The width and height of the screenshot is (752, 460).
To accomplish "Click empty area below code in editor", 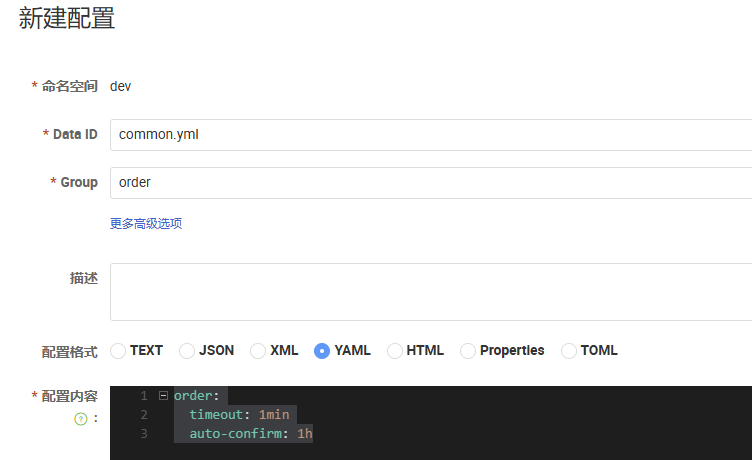I will tap(432, 452).
